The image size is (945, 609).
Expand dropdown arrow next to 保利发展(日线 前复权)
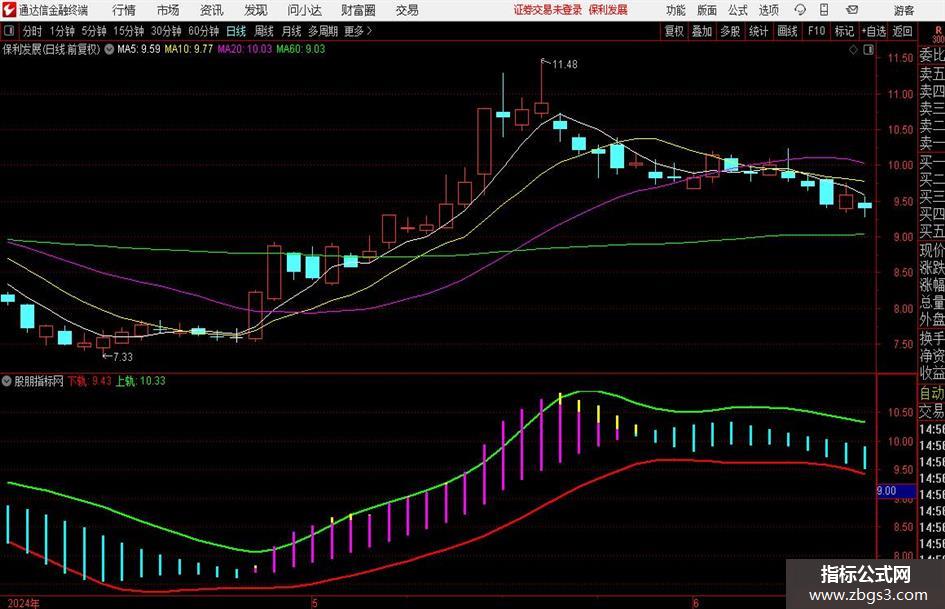[109, 49]
